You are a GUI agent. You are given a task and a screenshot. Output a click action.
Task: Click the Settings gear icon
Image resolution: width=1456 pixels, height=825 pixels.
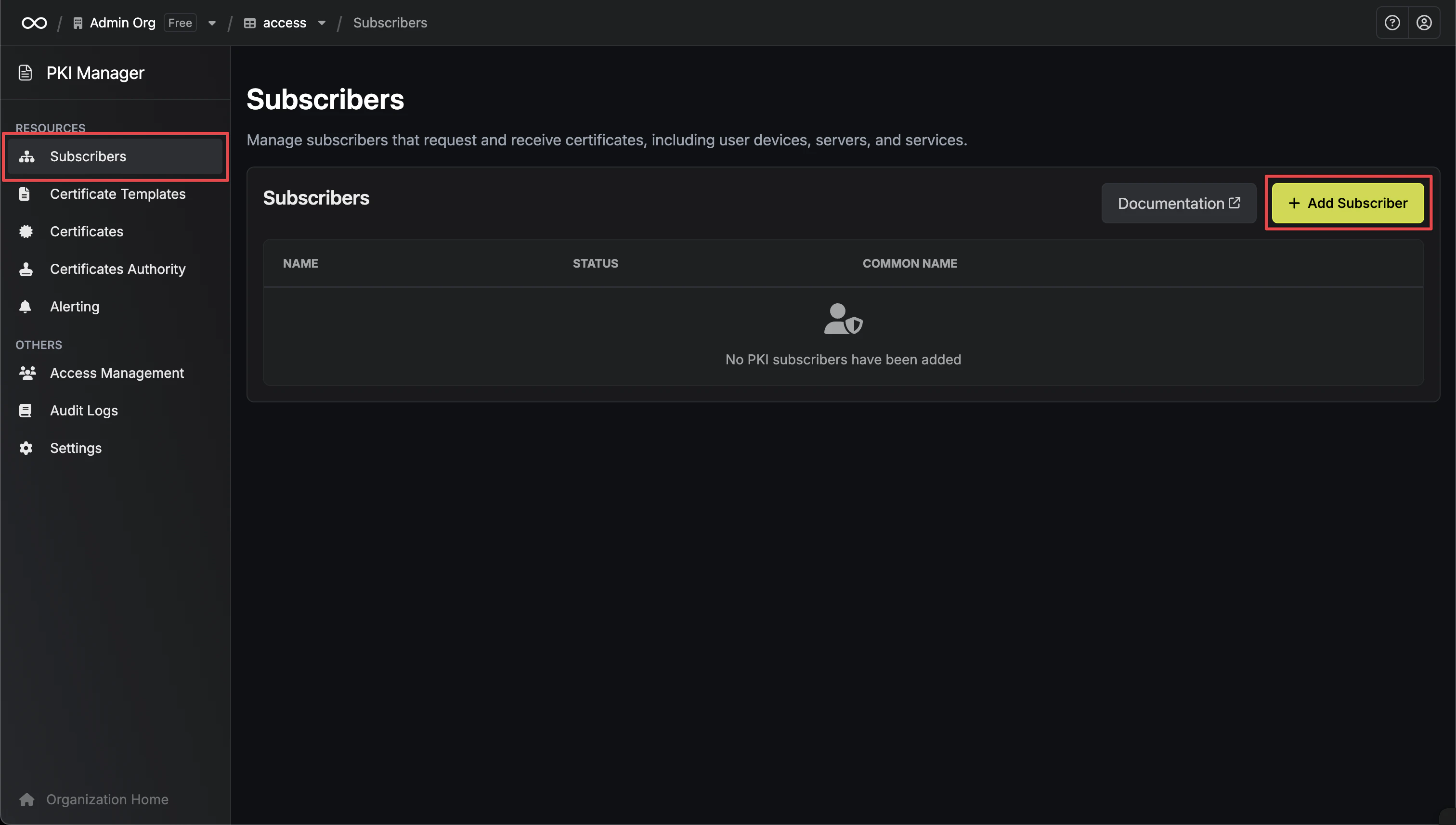26,448
